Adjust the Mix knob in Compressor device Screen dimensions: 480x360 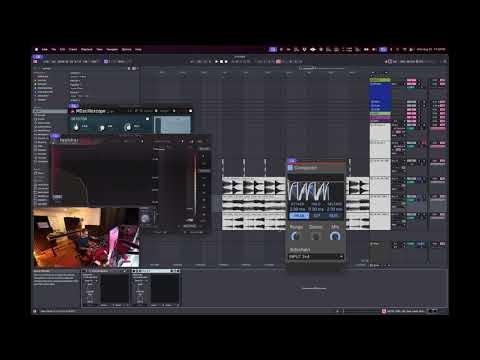click(x=335, y=236)
